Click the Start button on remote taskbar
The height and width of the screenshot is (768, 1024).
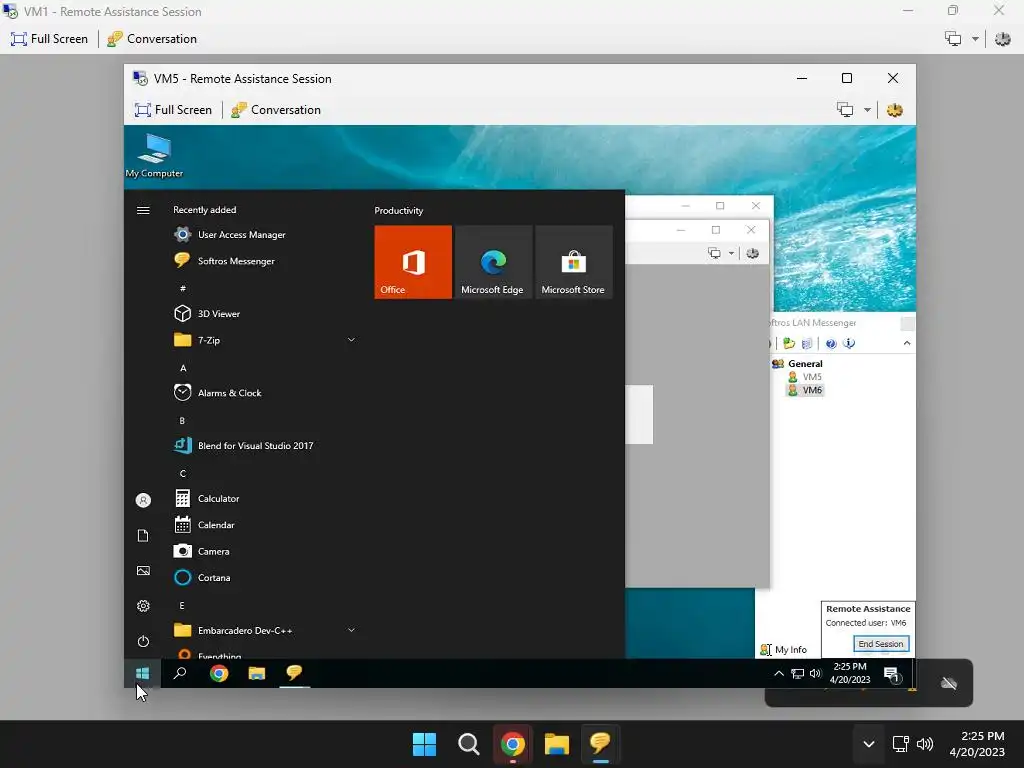(x=142, y=673)
